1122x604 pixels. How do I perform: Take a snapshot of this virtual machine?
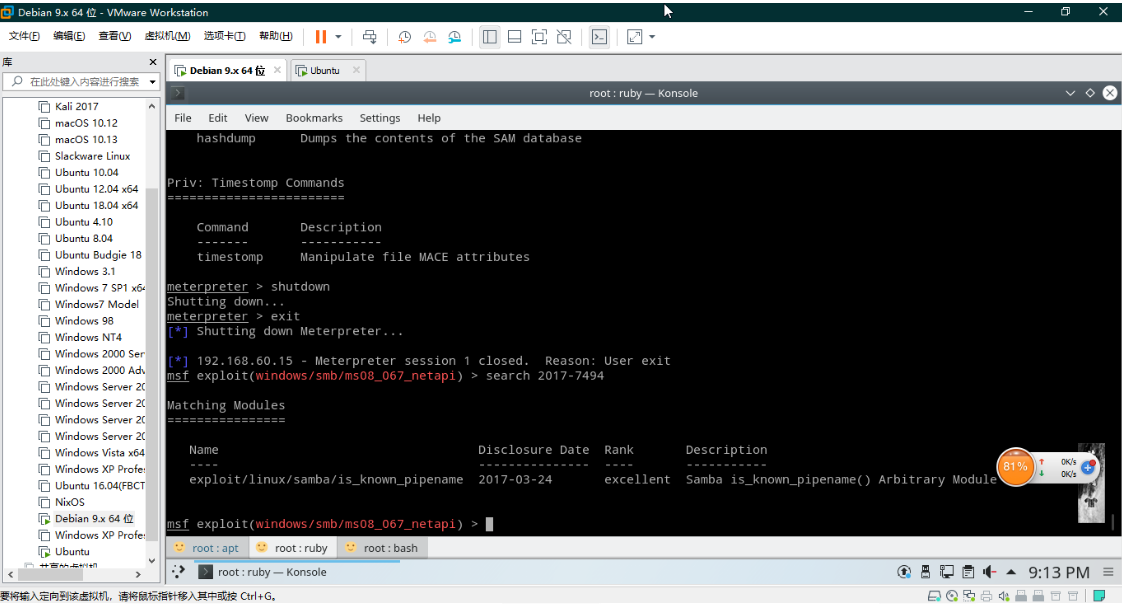coord(404,36)
